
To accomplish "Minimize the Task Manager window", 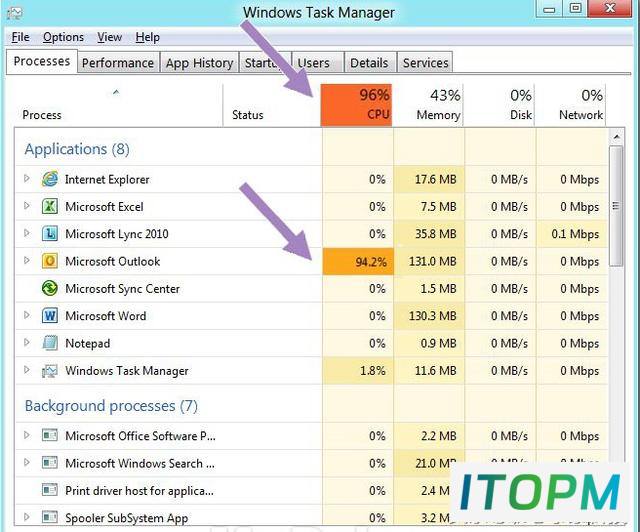I will (549, 9).
